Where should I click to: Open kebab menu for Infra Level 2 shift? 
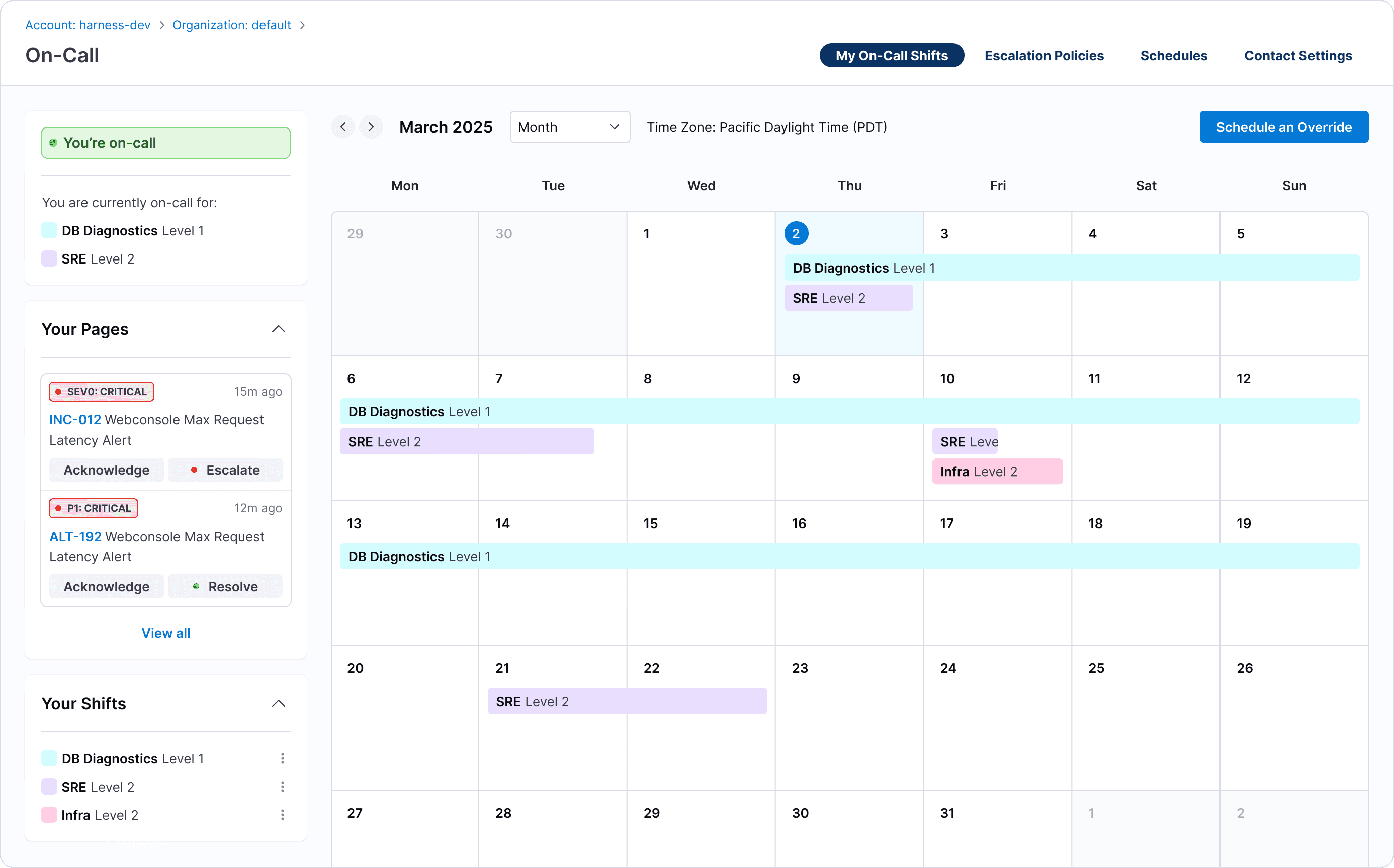coord(282,815)
